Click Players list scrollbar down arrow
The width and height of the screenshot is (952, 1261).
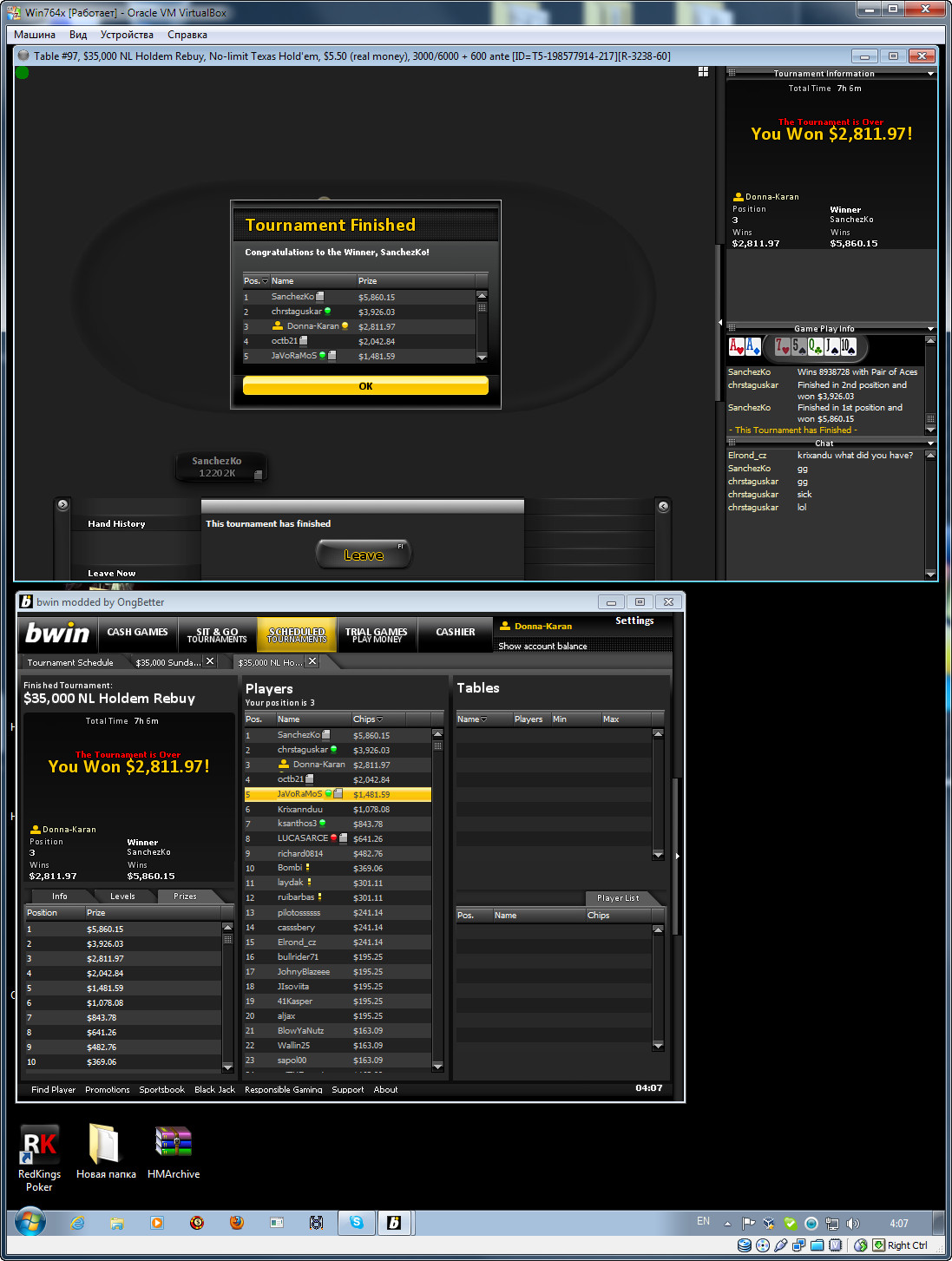pos(437,1066)
